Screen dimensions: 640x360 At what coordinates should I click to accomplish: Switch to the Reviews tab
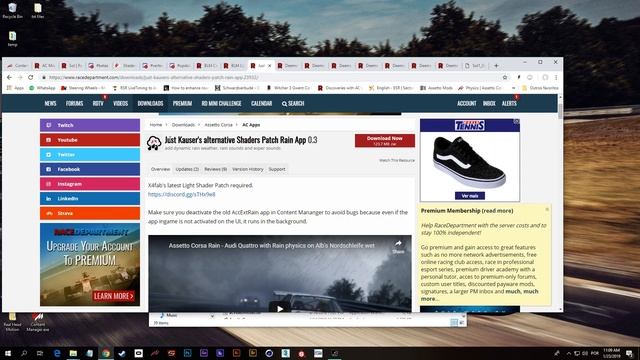(x=216, y=169)
